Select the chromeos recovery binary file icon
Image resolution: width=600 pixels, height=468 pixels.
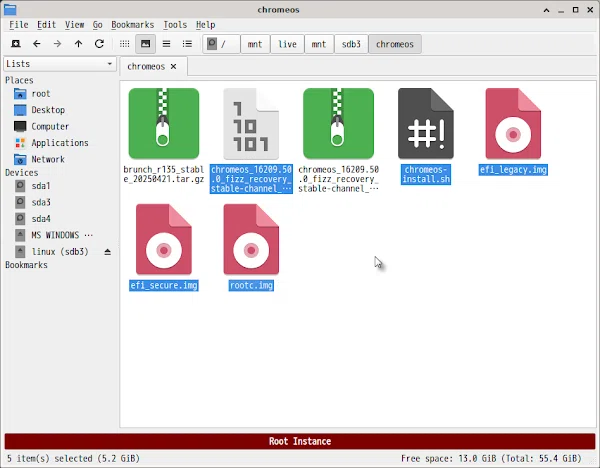251,124
